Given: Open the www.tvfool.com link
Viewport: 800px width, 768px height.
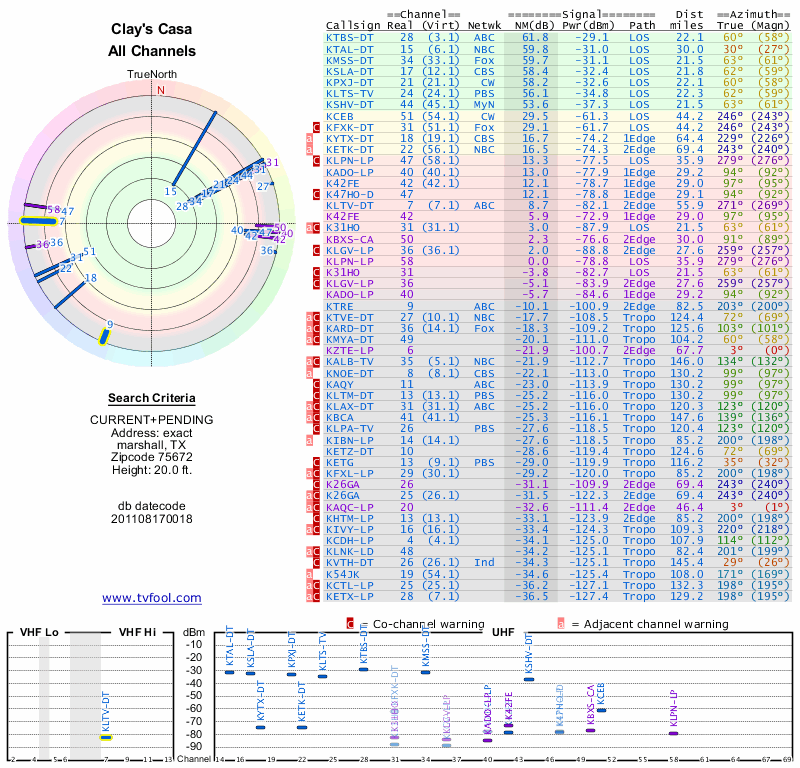Looking at the screenshot, I should [152, 598].
